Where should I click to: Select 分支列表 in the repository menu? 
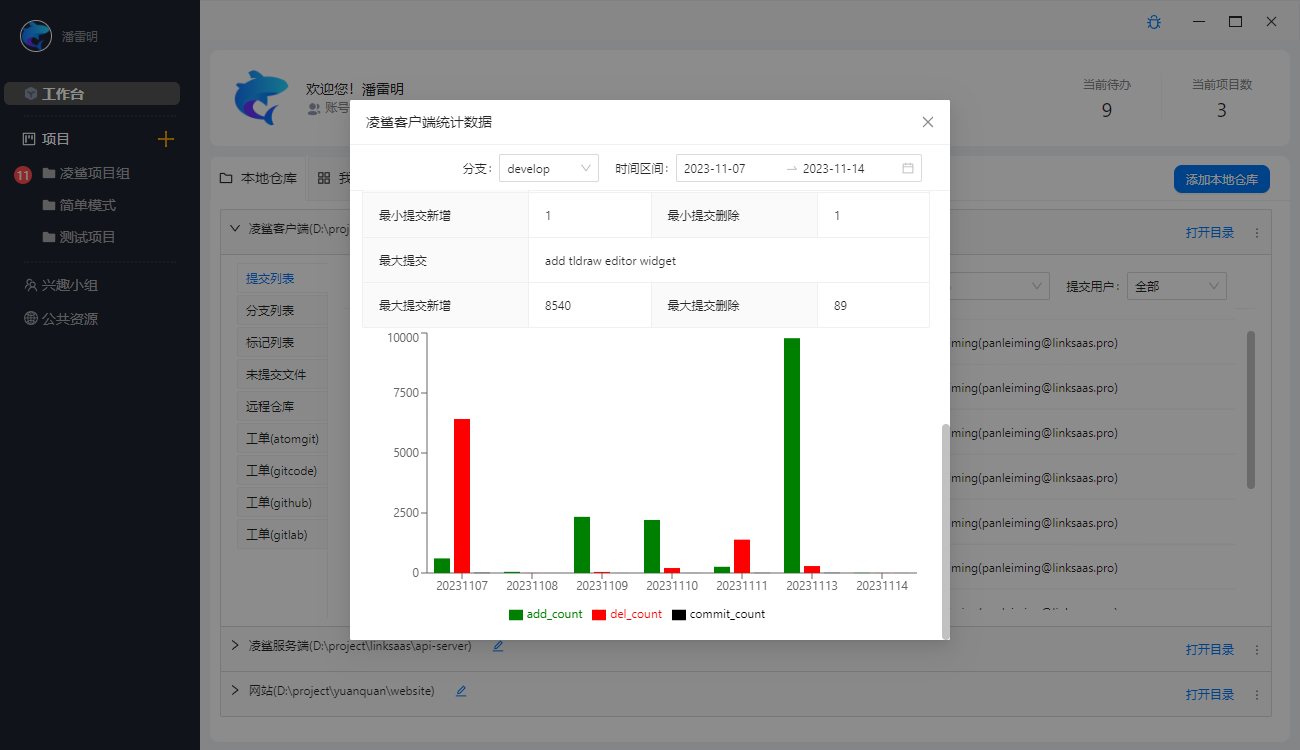(270, 310)
